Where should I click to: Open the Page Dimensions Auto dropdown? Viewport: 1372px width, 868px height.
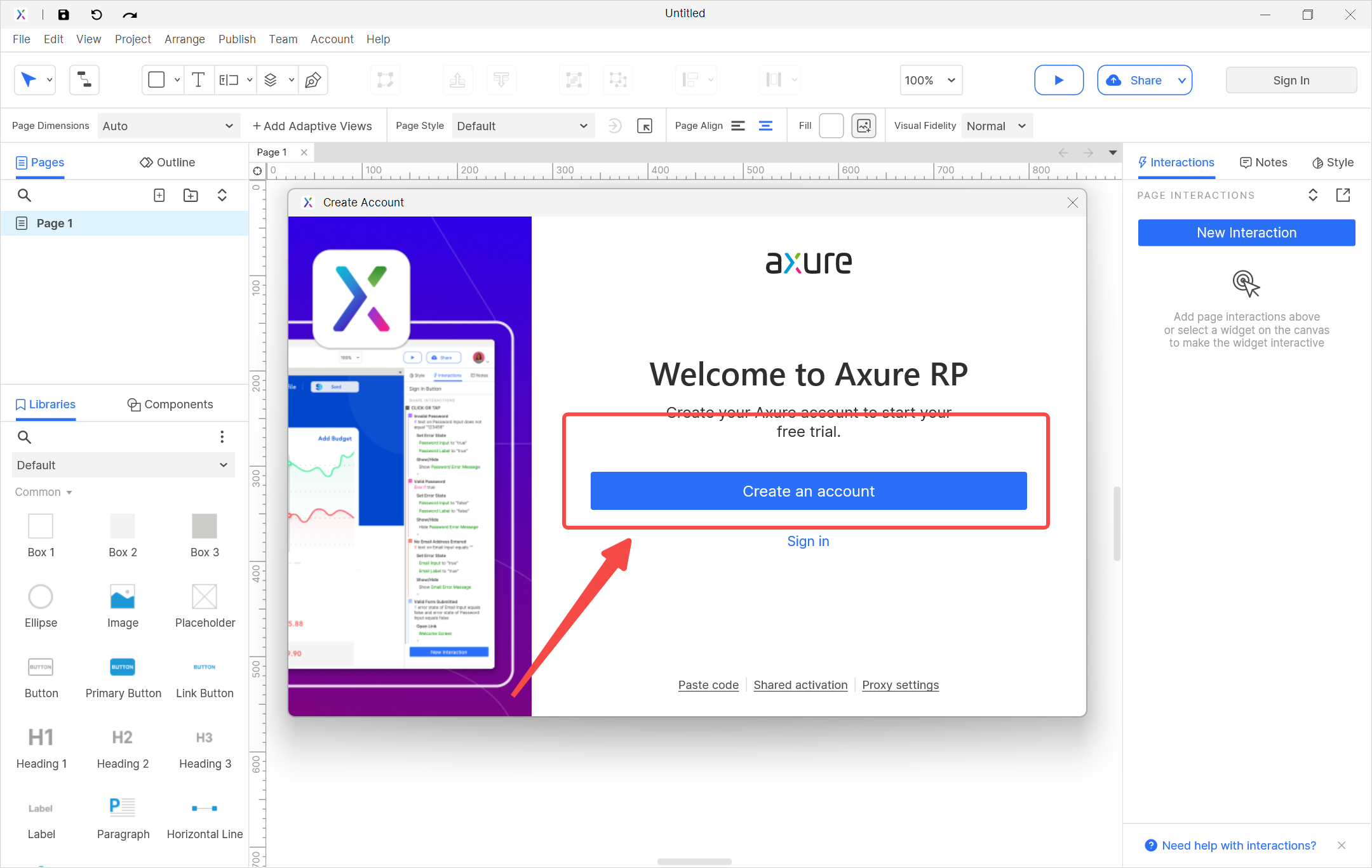[x=169, y=126]
